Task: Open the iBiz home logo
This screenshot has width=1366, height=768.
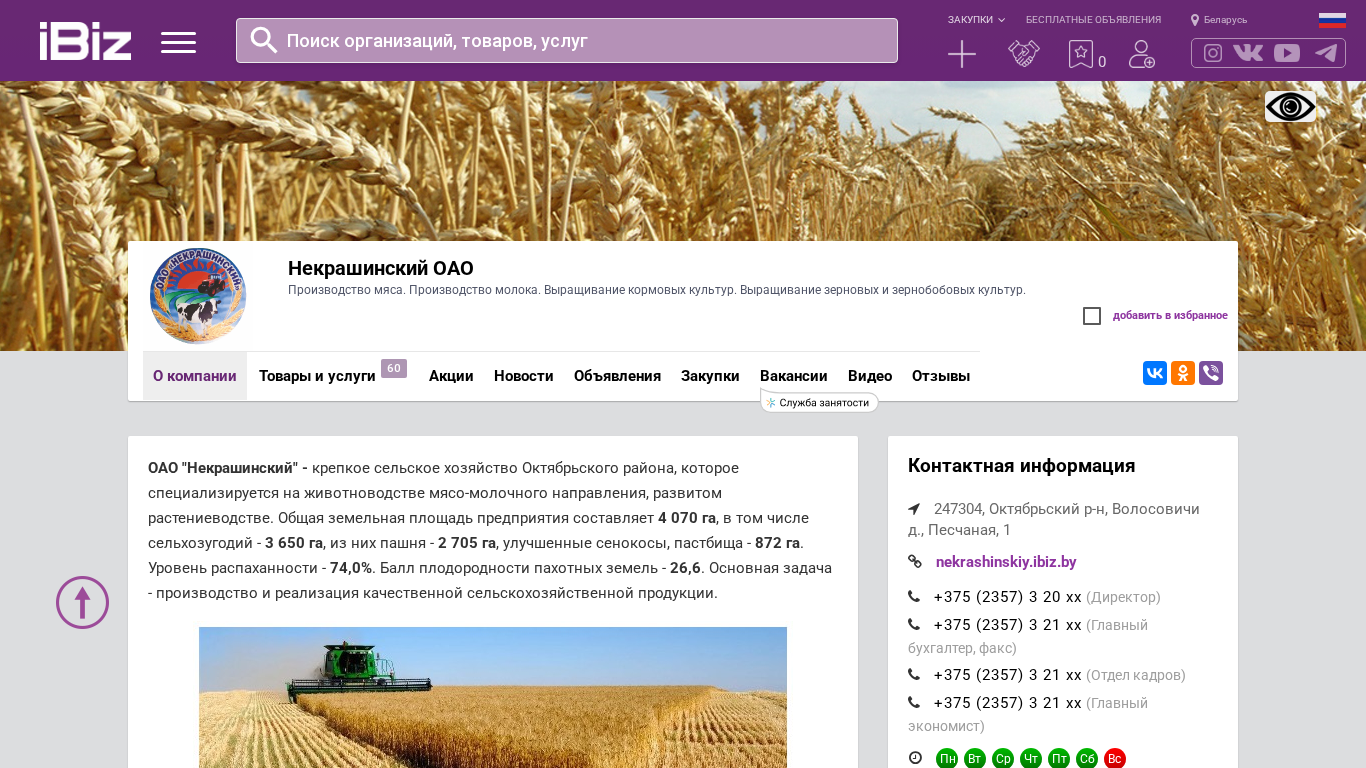Action: pos(85,41)
